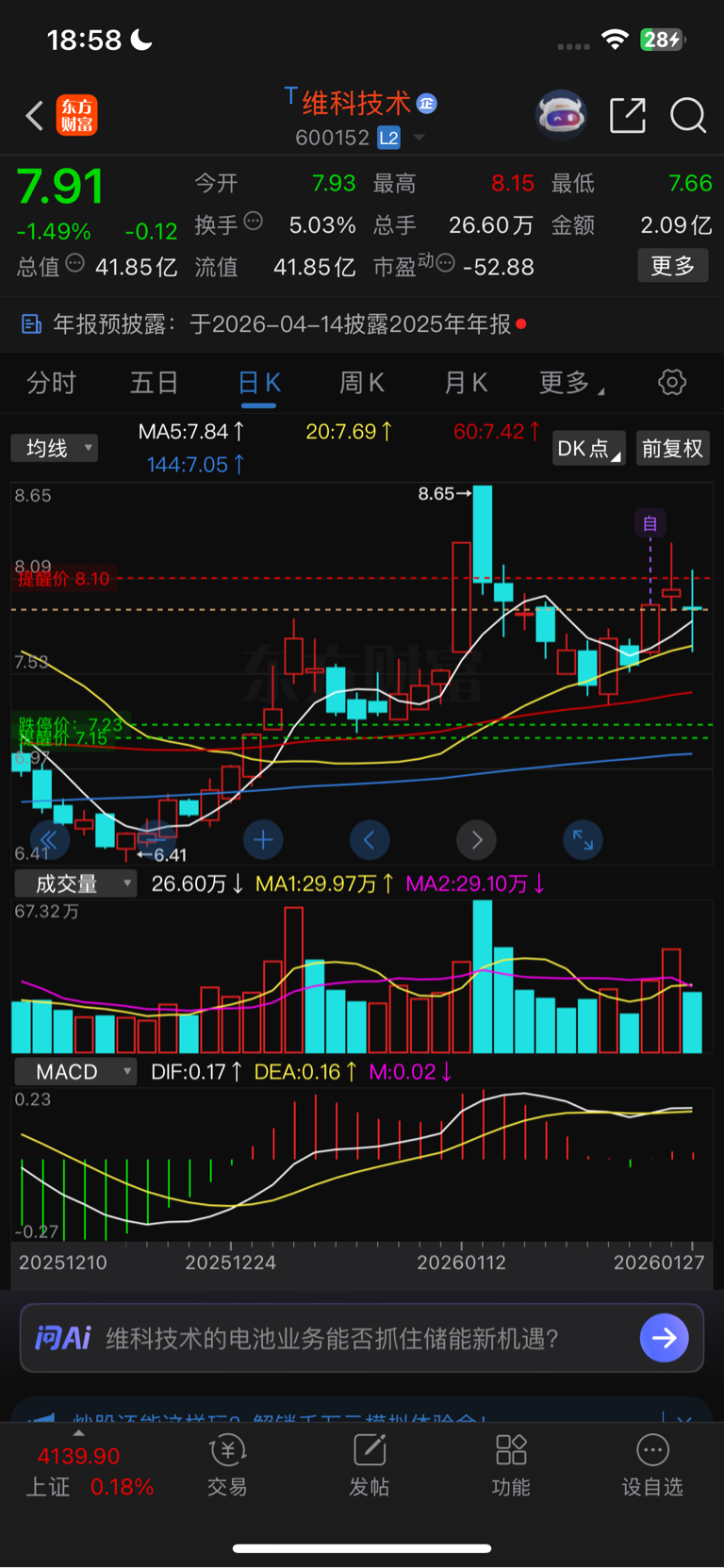Screen dimensions: 724x1568
Task: Tap the 自 marker on the chart
Action: click(650, 523)
